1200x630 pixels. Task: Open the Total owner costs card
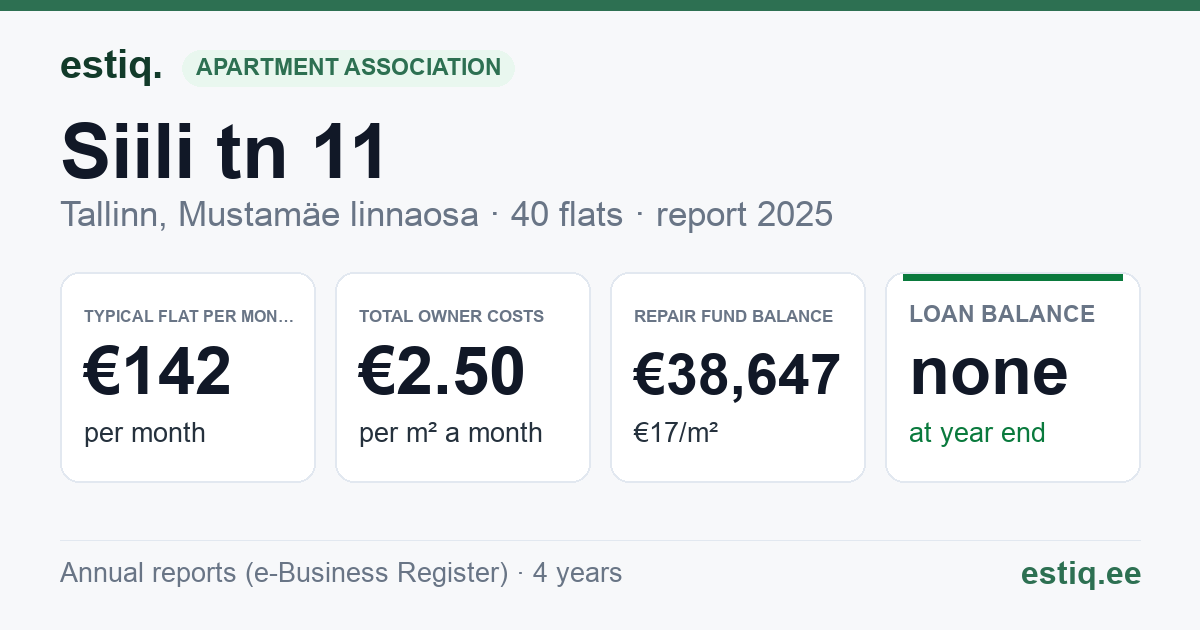point(463,377)
